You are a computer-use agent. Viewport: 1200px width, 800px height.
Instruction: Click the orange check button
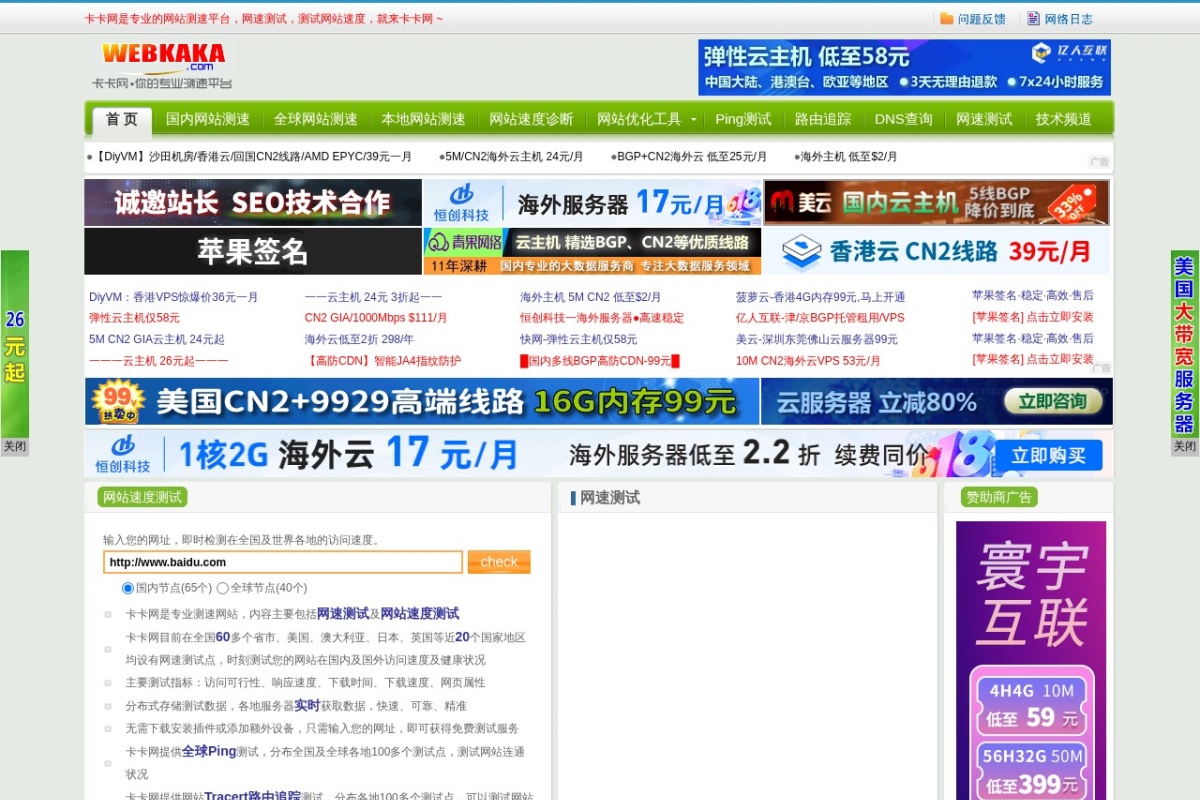point(499,562)
